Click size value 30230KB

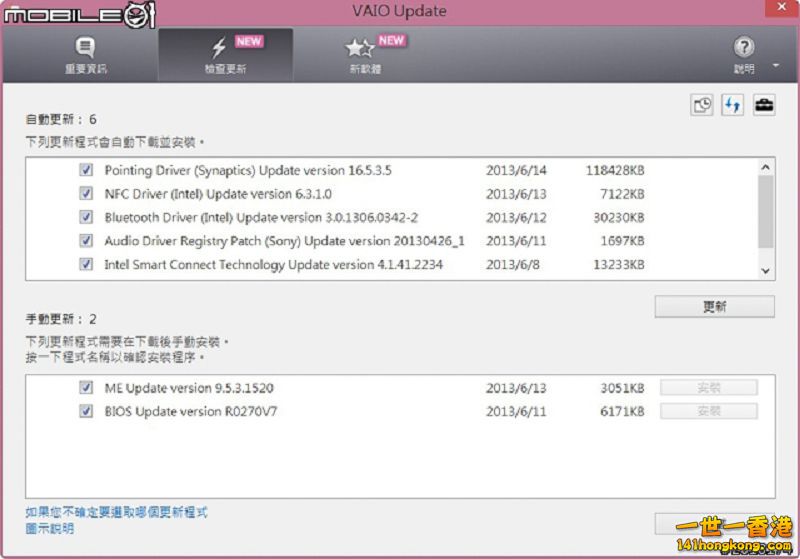(618, 218)
